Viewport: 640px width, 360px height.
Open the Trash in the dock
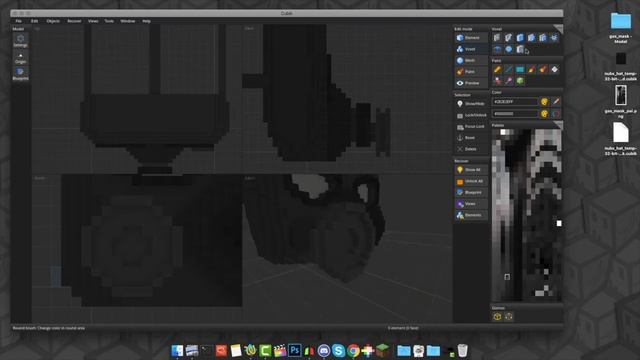point(462,351)
